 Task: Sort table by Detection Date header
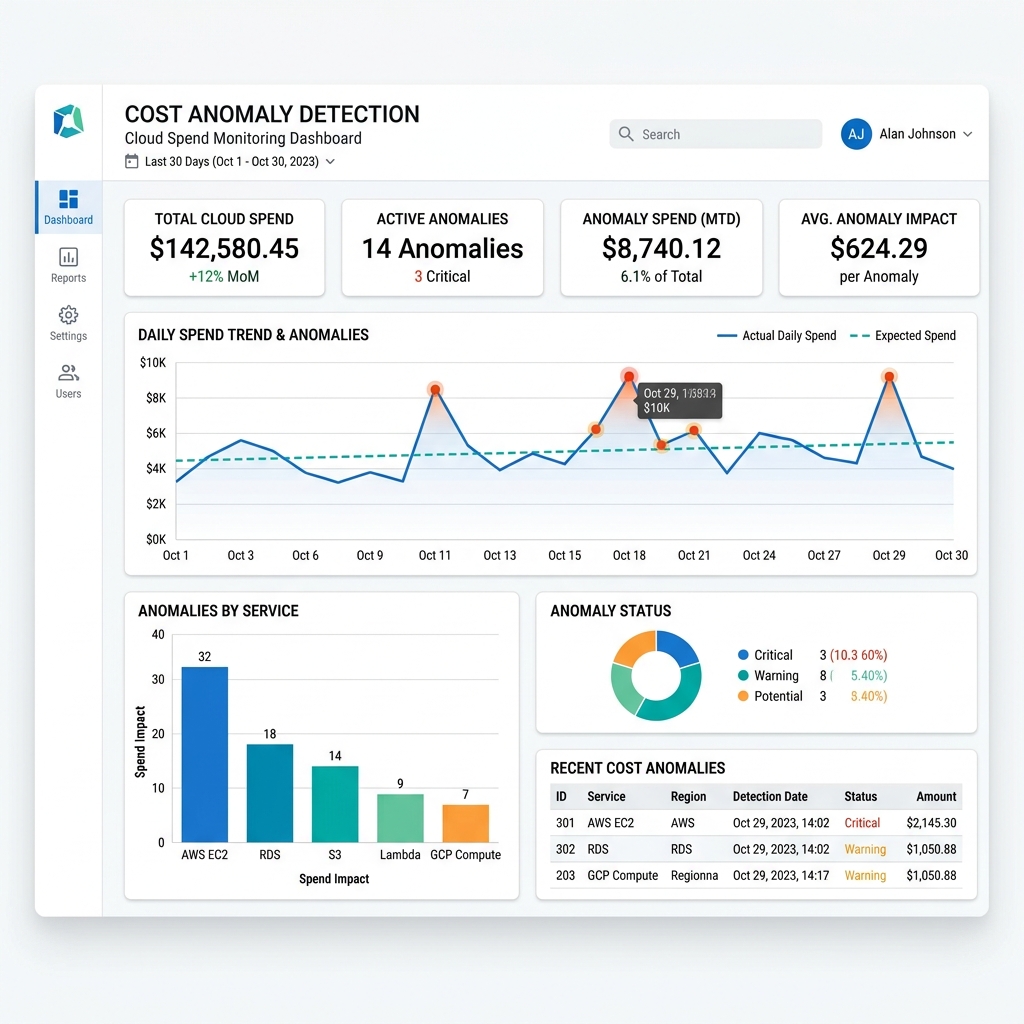point(770,796)
